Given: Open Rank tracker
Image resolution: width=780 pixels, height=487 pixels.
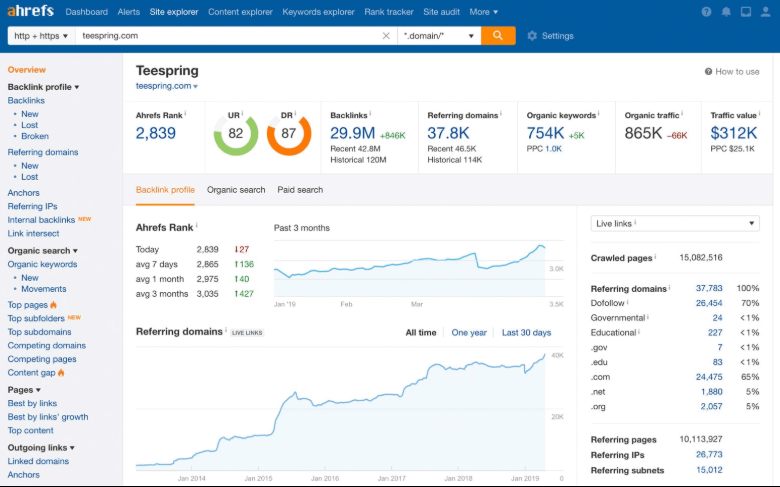Looking at the screenshot, I should [389, 12].
